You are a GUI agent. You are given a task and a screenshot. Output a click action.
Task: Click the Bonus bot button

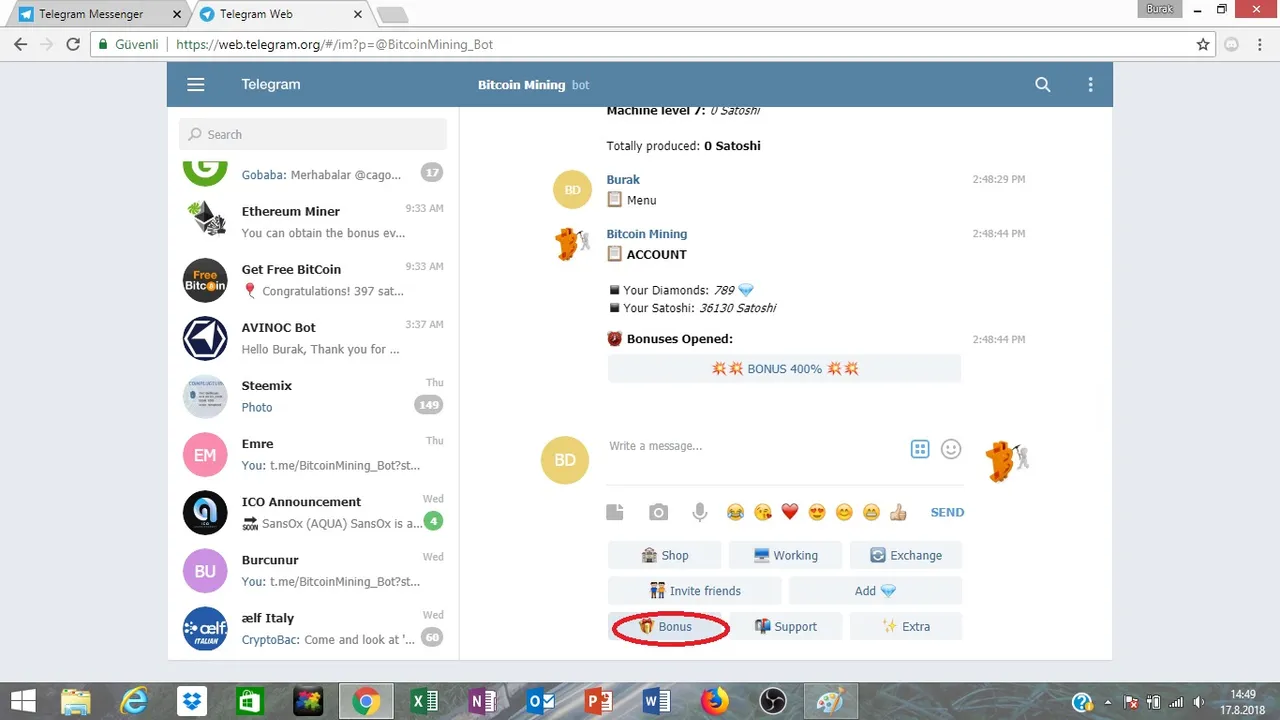click(x=664, y=626)
